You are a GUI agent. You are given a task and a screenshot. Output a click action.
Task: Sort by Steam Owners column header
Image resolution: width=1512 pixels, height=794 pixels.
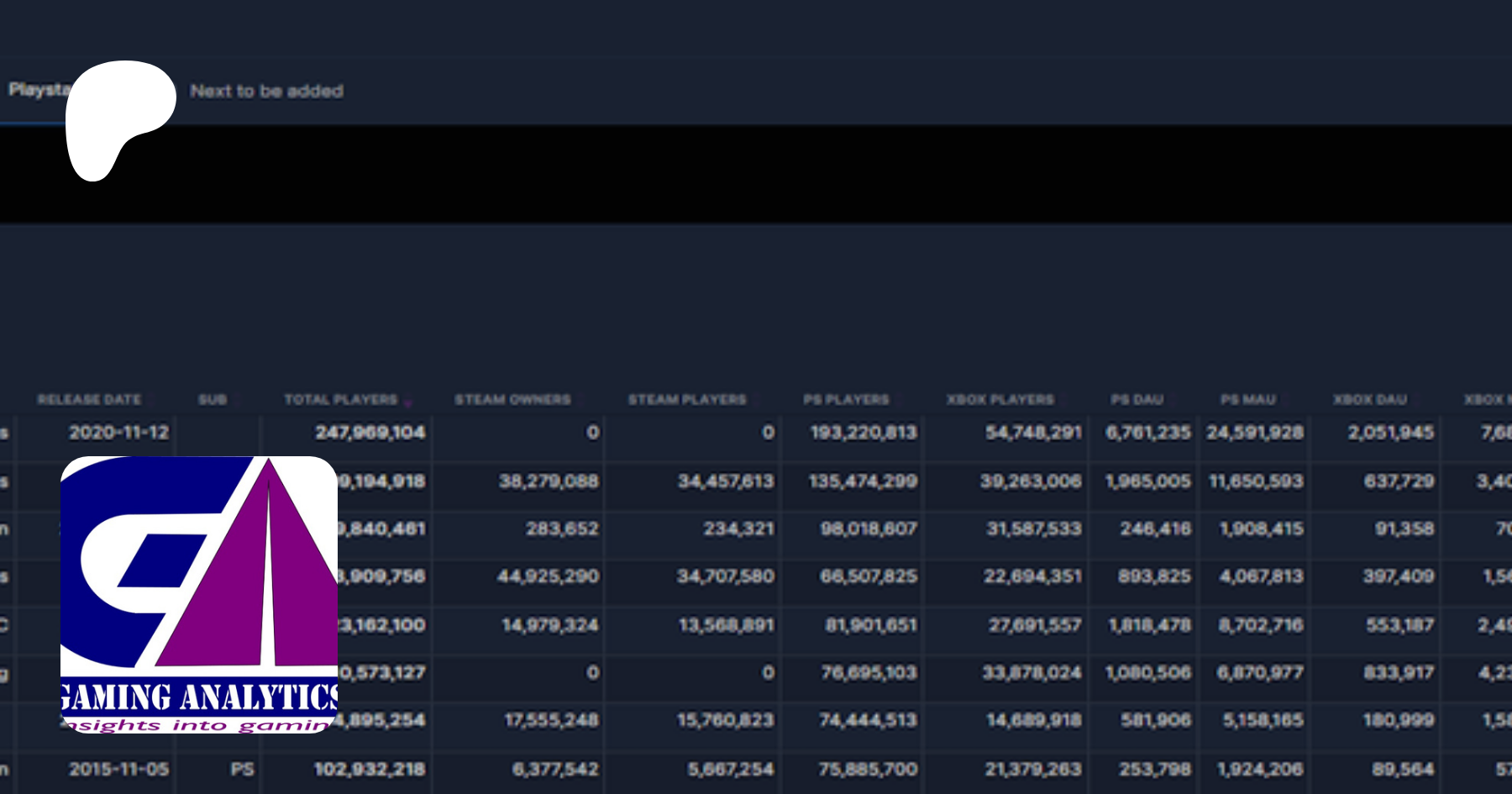point(512,399)
